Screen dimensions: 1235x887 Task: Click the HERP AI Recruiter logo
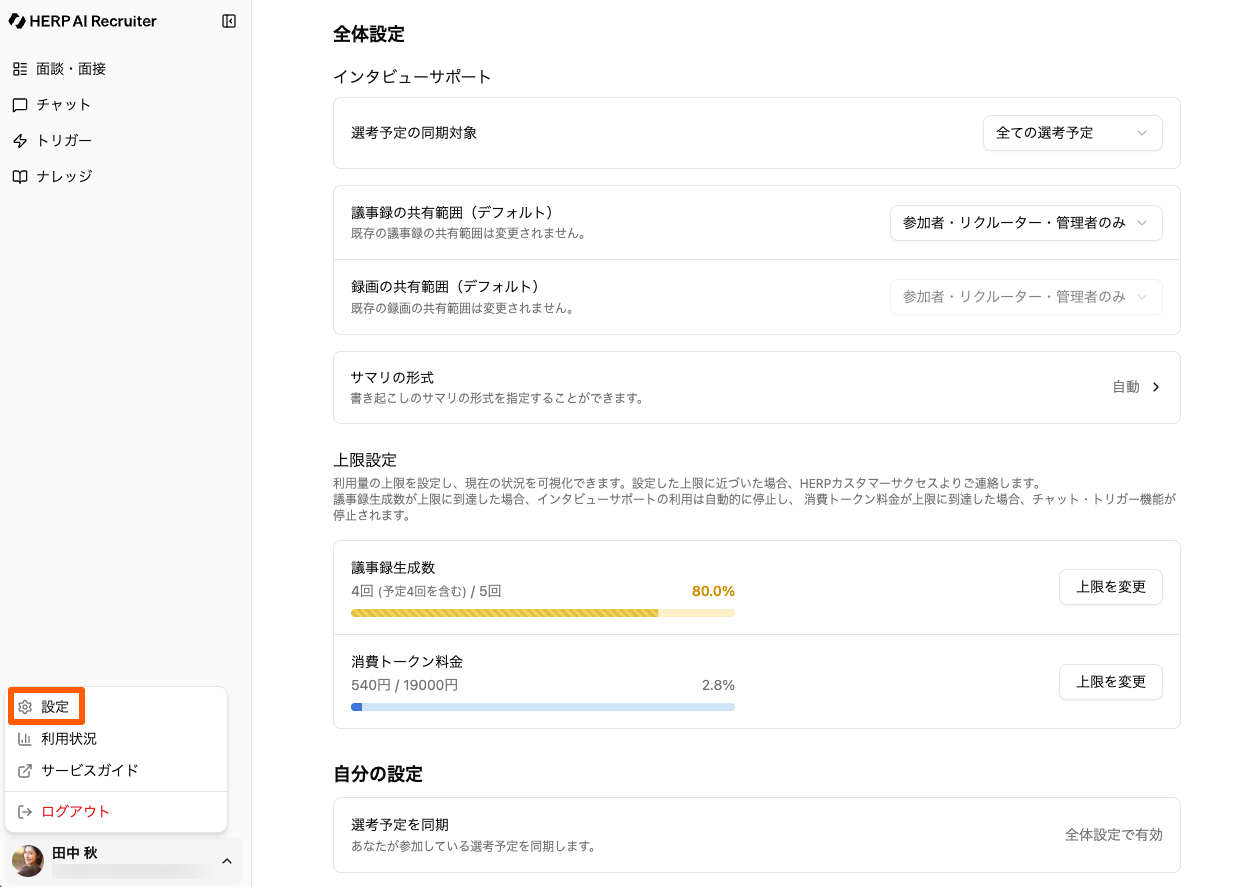(x=83, y=21)
